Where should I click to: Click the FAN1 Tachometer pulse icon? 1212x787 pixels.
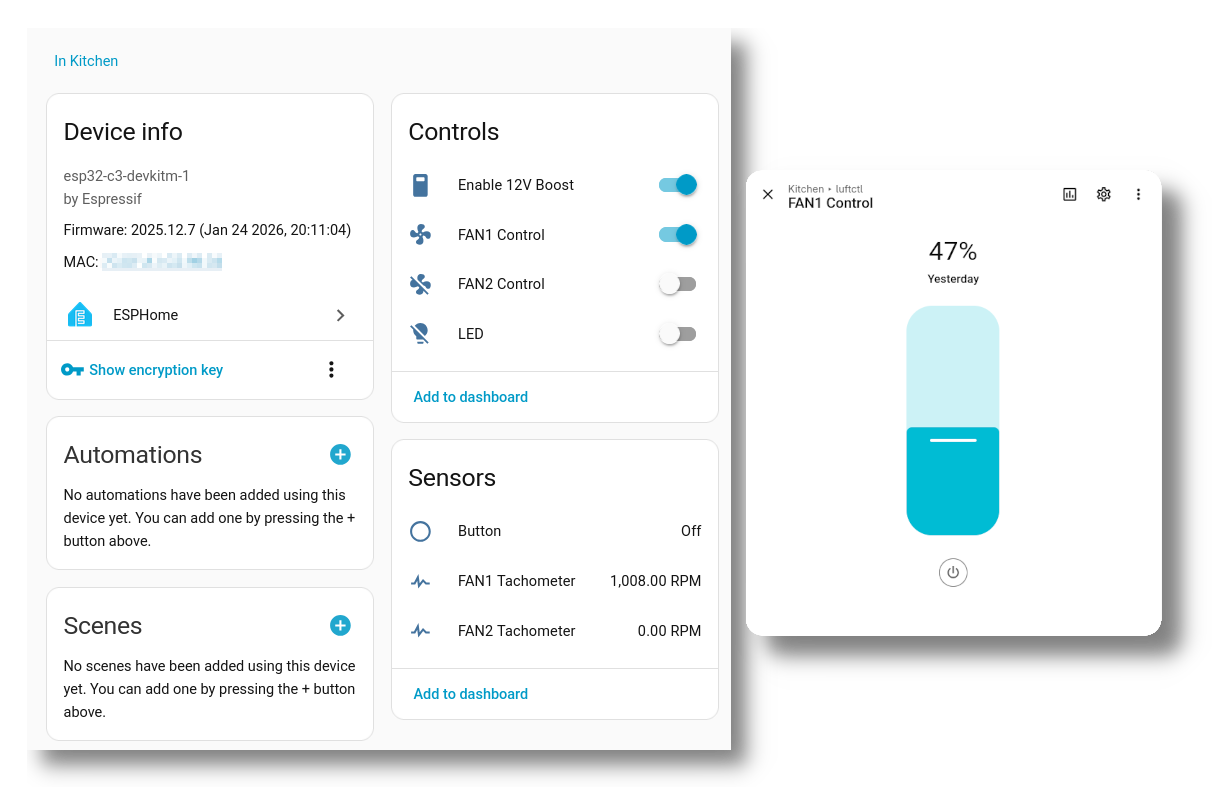(x=420, y=581)
